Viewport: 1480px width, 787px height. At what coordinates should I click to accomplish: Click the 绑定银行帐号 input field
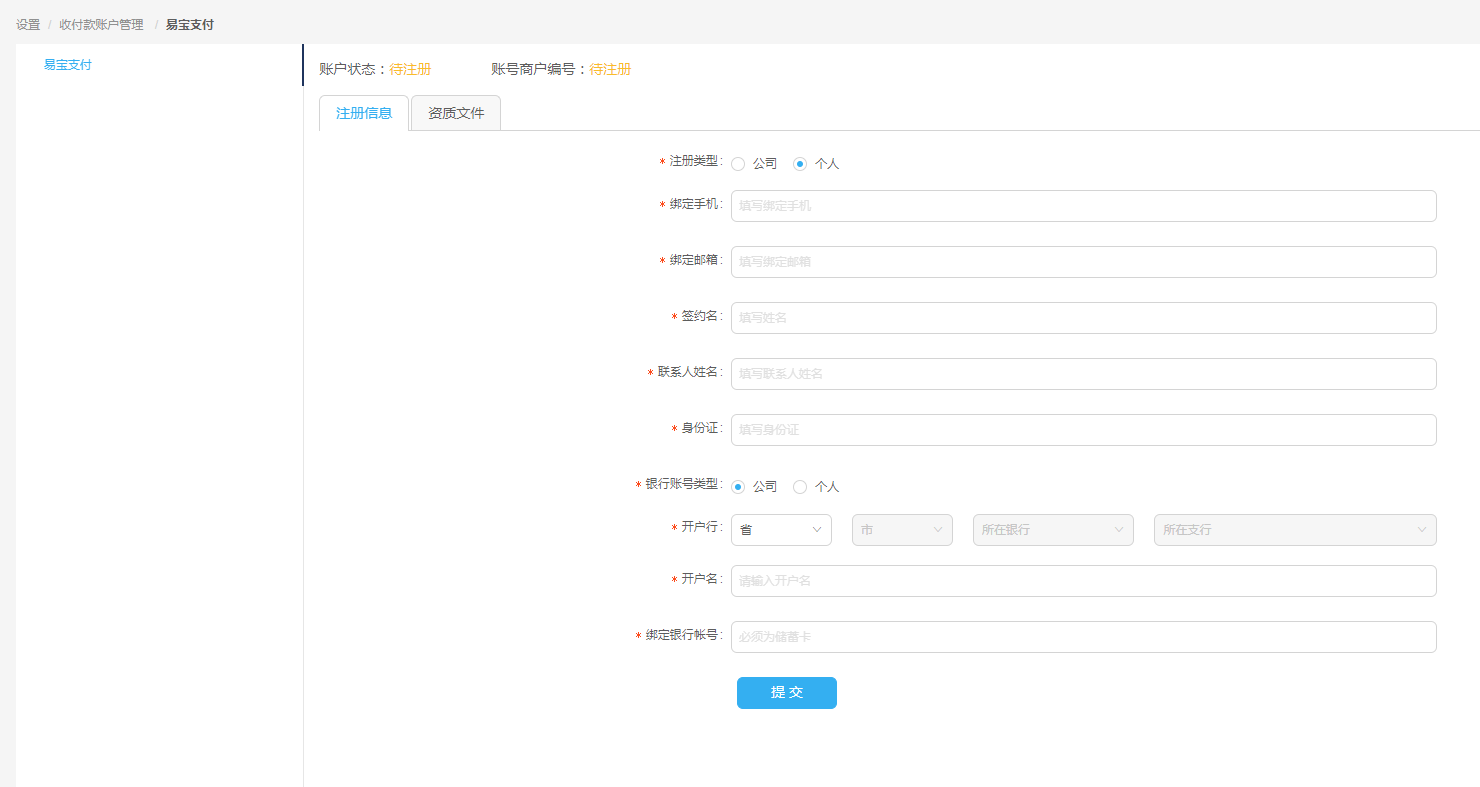[x=1083, y=637]
